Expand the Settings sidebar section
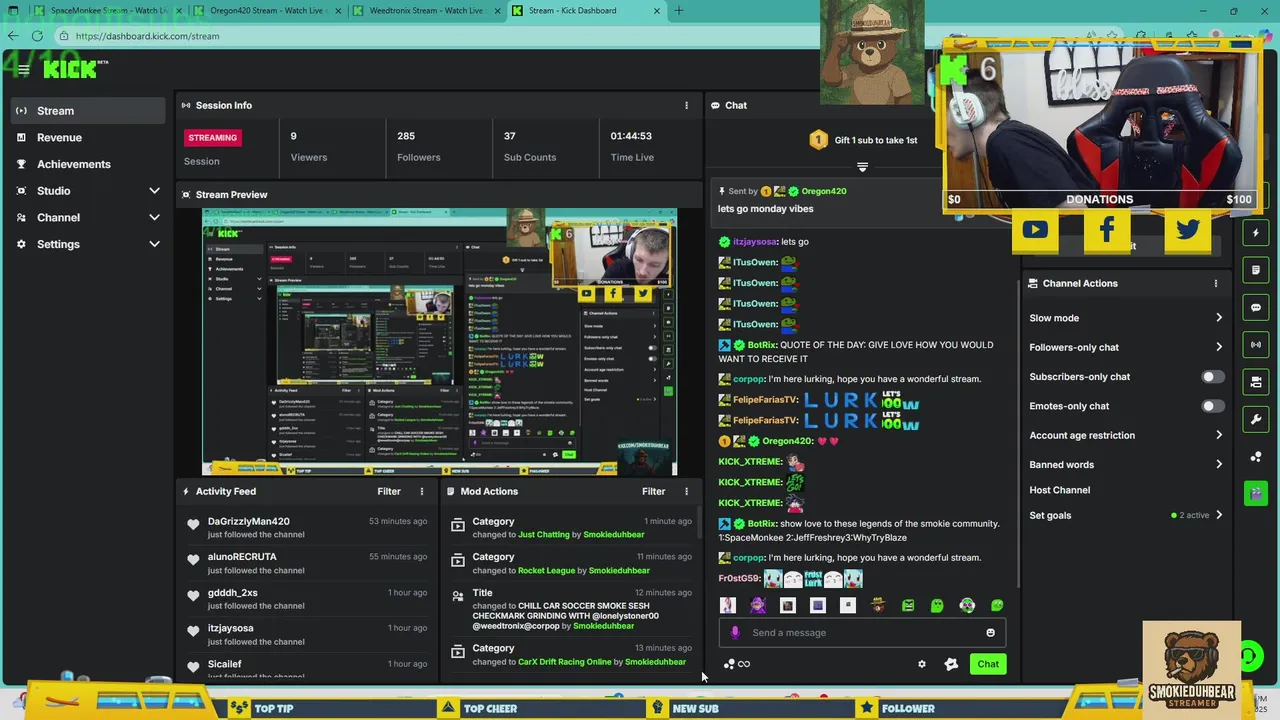Image resolution: width=1280 pixels, height=720 pixels. coord(154,244)
